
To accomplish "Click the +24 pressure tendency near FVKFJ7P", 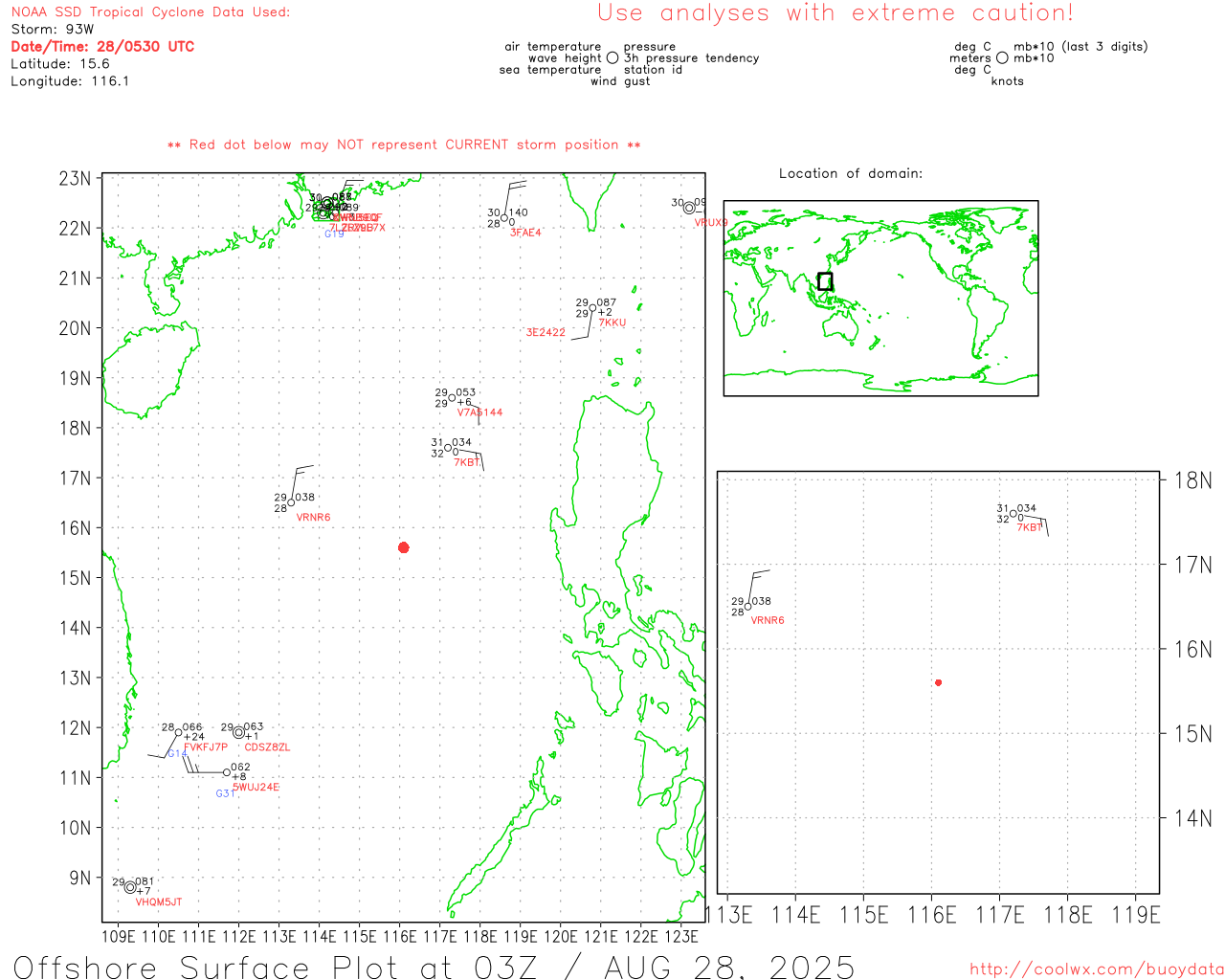I will click(x=194, y=737).
